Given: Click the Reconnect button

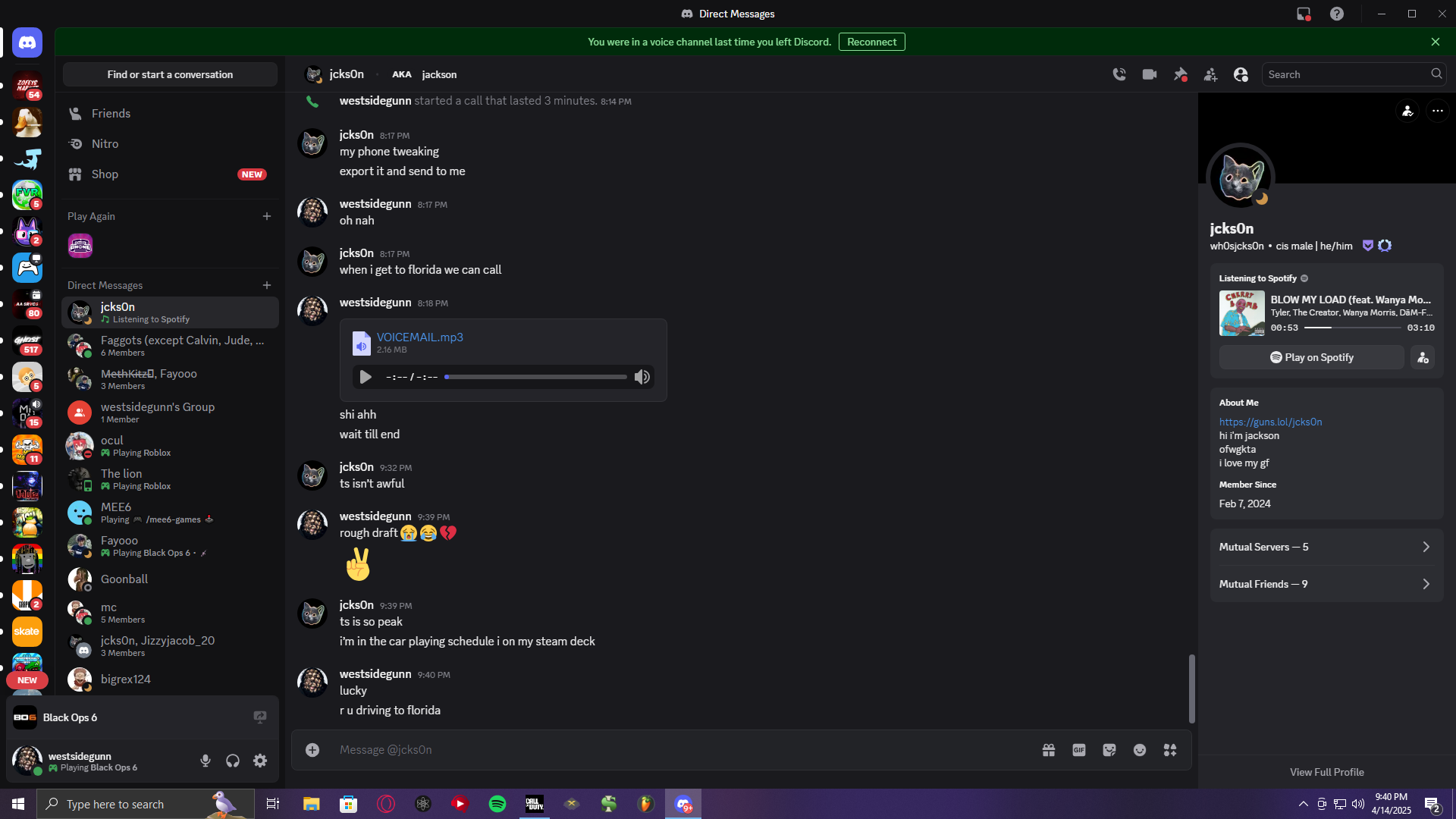Looking at the screenshot, I should click(871, 42).
